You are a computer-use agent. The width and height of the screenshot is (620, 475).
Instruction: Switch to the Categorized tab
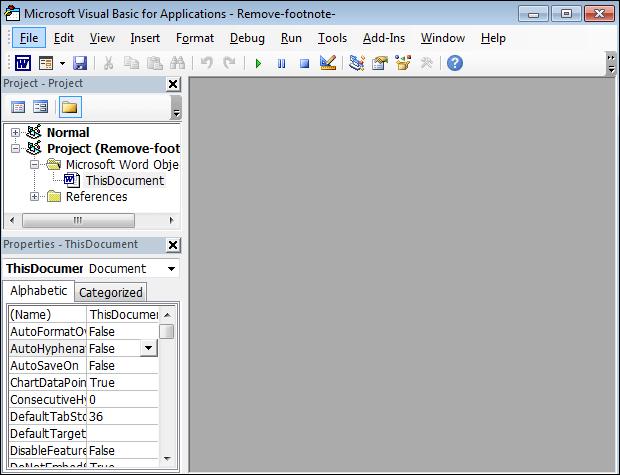coord(111,293)
